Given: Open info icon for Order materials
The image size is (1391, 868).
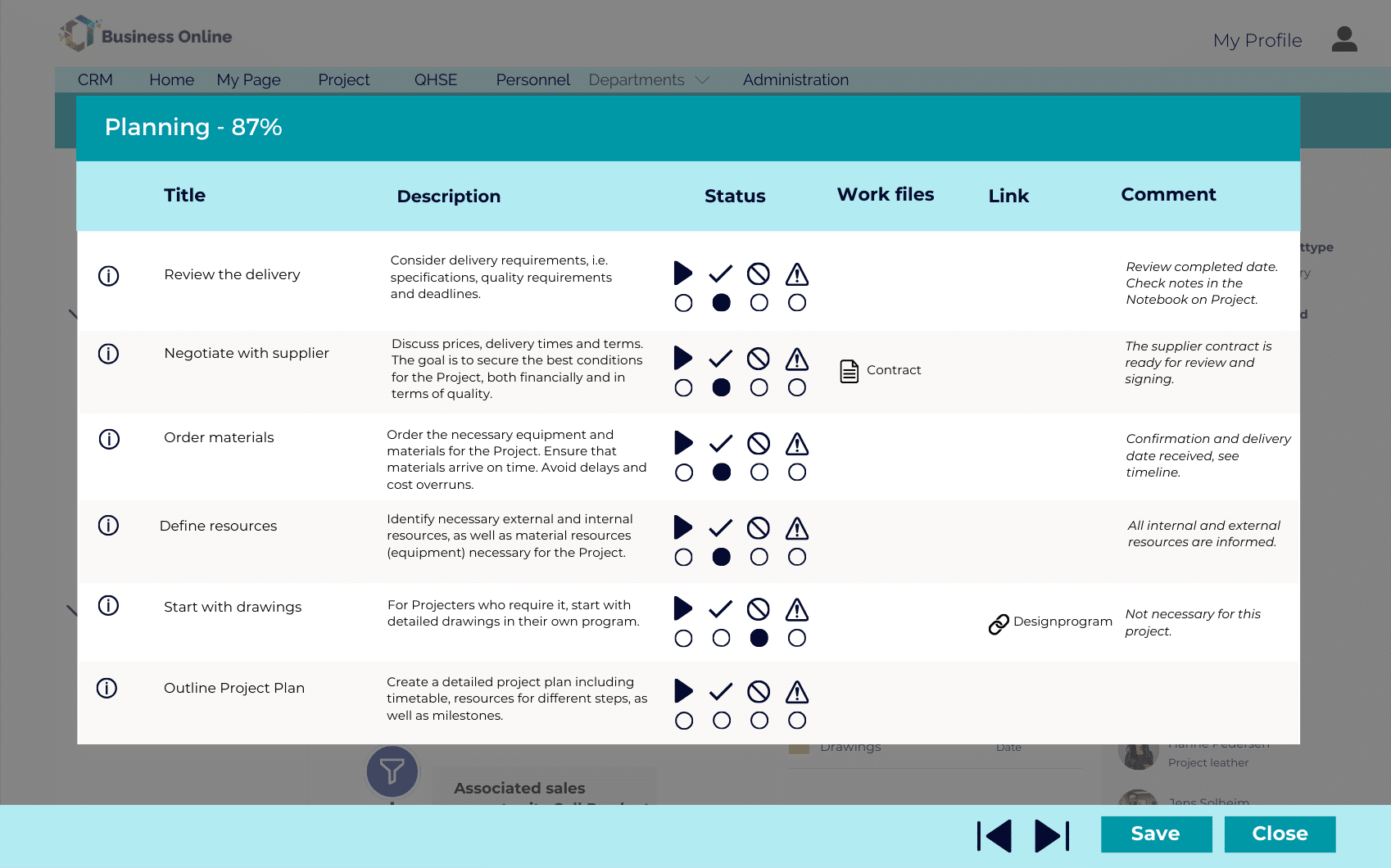Looking at the screenshot, I should coord(109,439).
